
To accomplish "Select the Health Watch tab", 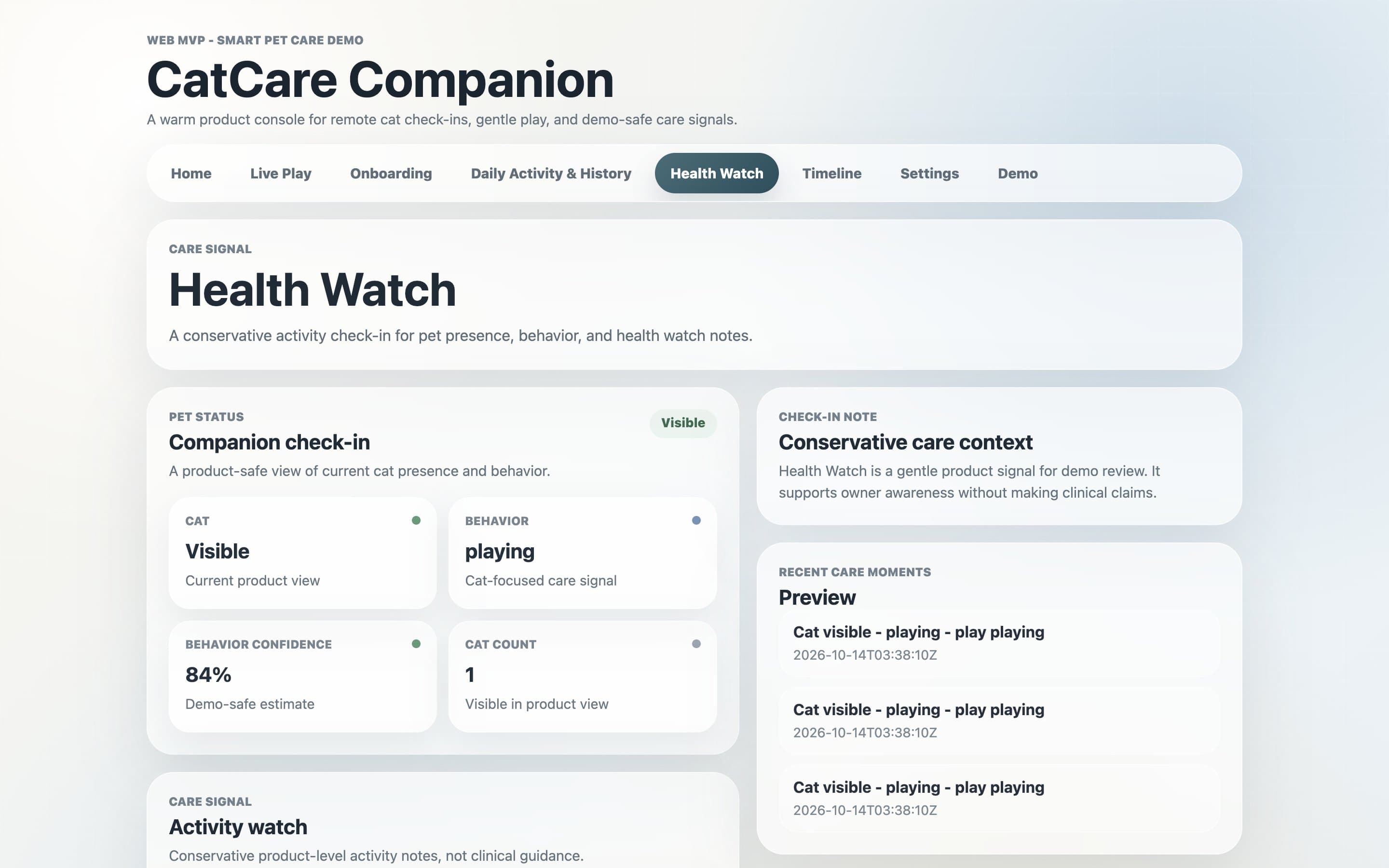I will [x=716, y=174].
